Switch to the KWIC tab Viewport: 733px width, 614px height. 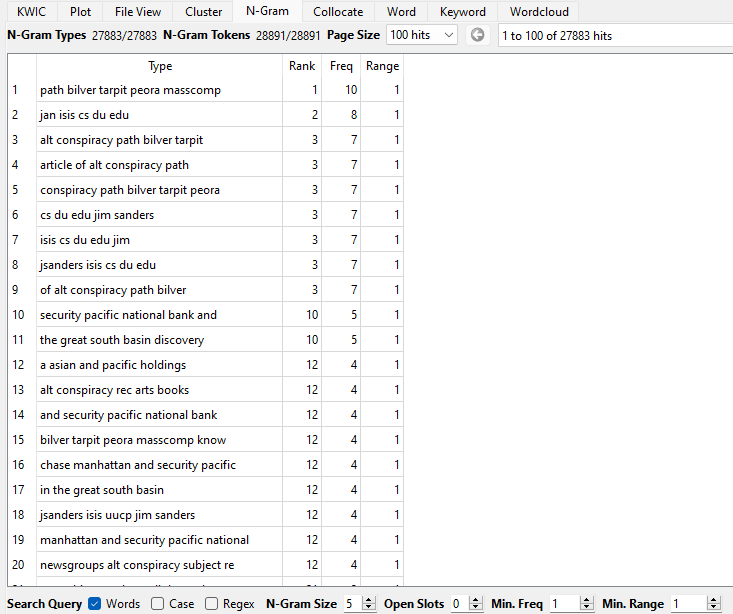coord(31,12)
